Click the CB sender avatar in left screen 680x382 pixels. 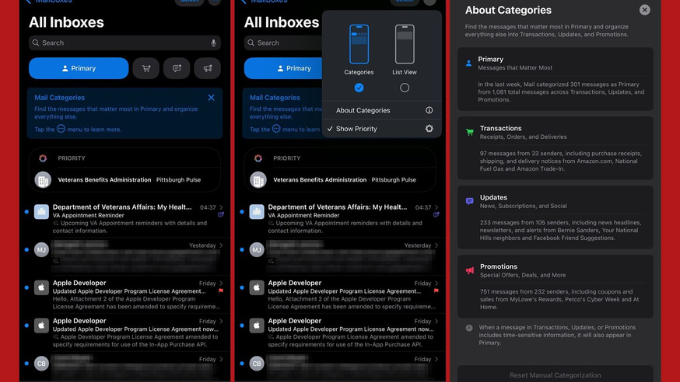(41, 363)
